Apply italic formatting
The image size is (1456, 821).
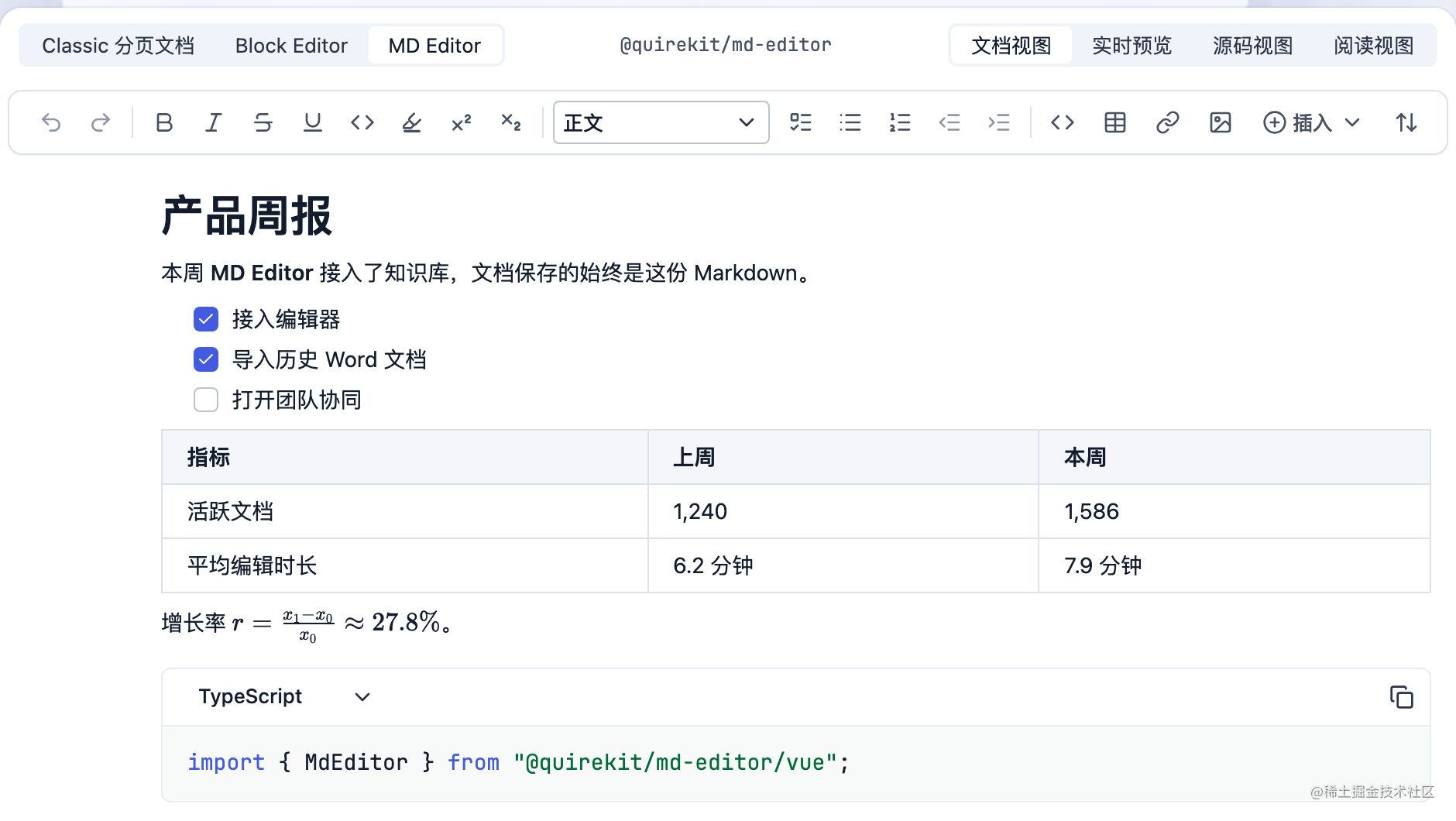coord(214,122)
